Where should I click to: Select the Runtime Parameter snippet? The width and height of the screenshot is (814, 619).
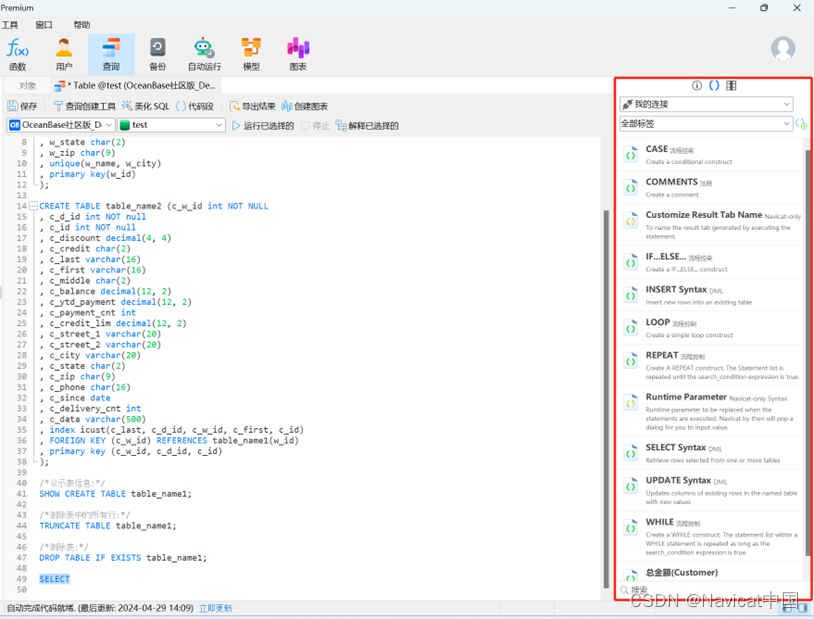tap(710, 411)
